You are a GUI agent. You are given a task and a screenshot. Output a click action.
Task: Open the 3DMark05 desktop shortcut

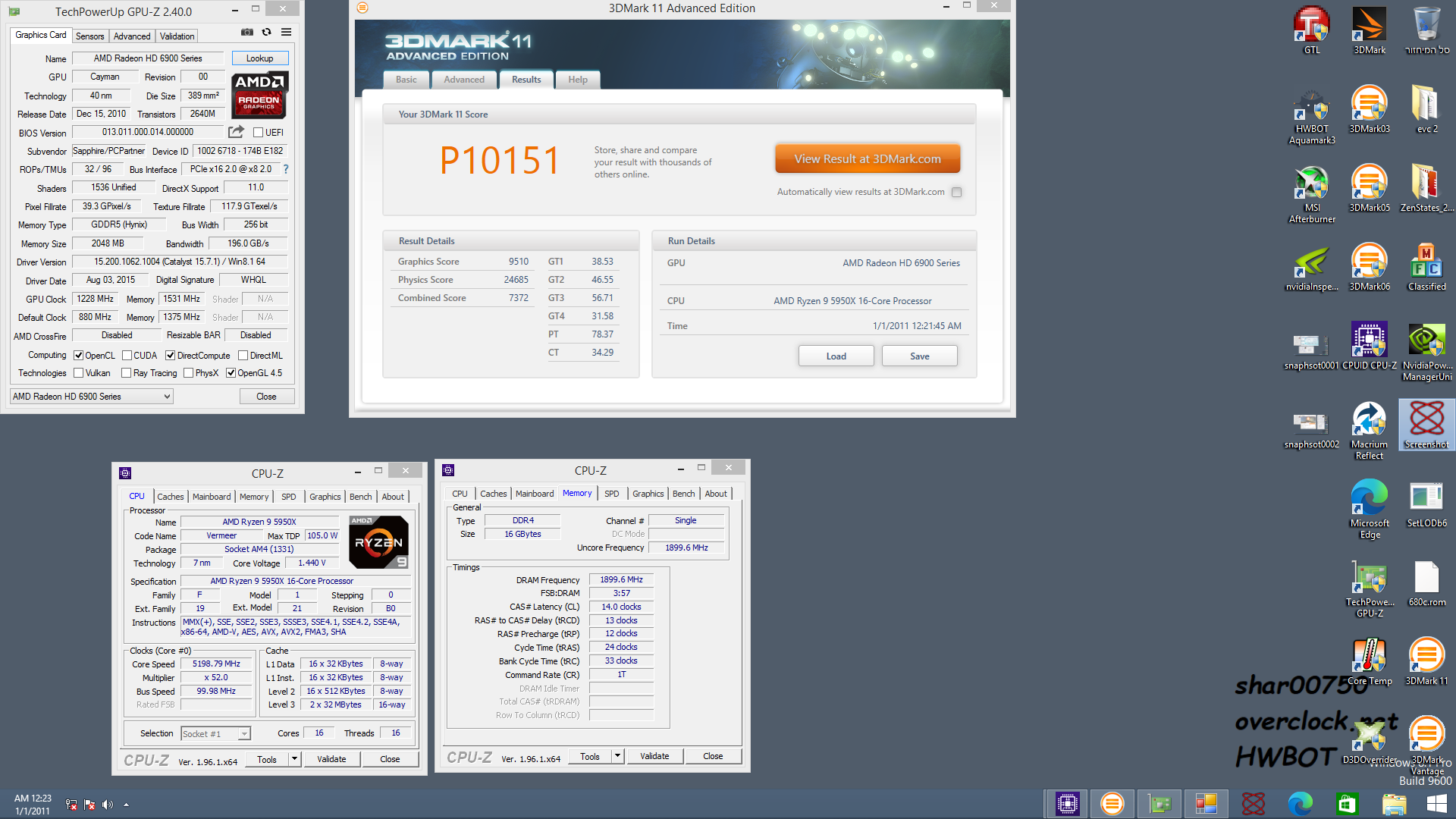tap(1370, 188)
